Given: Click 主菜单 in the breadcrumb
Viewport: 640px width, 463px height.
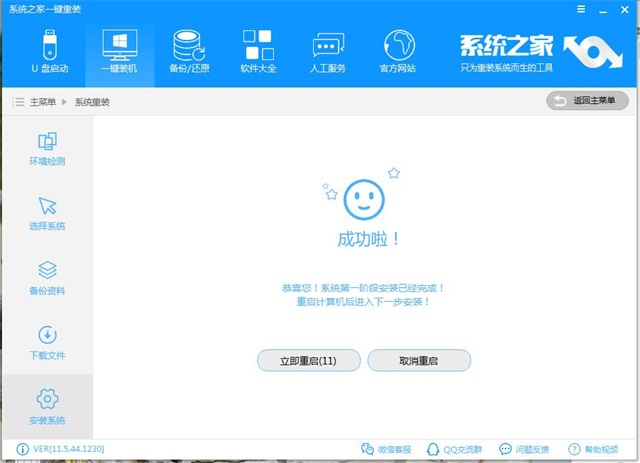Looking at the screenshot, I should click(x=42, y=102).
